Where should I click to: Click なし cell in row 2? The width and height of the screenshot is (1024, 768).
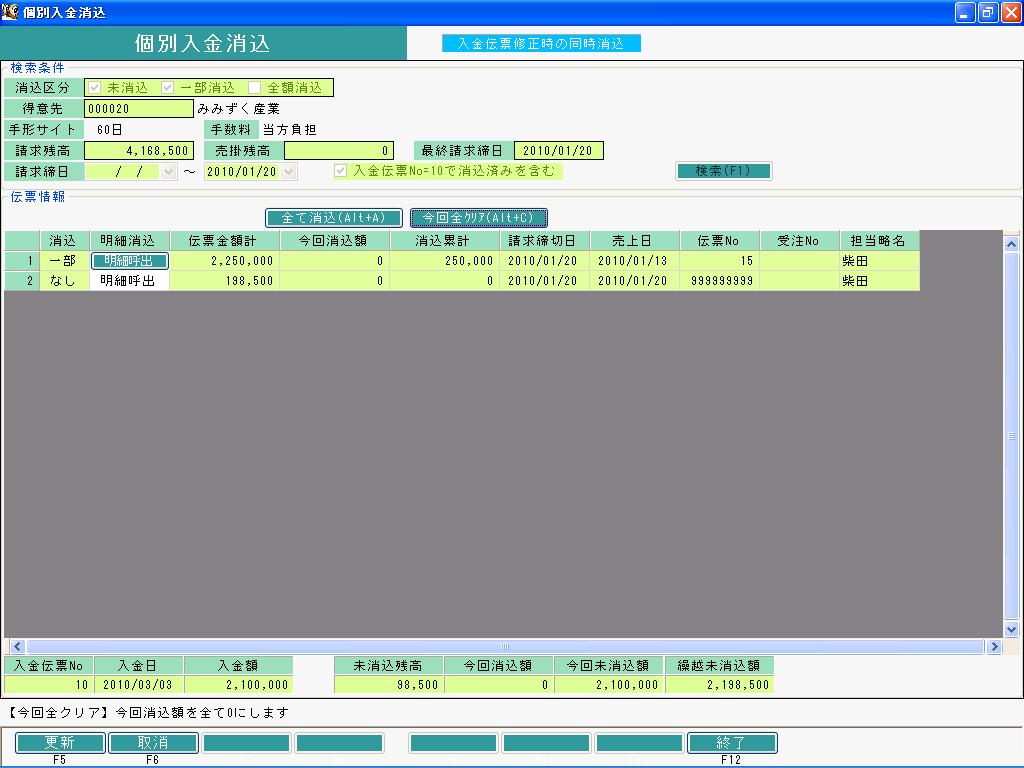coord(64,281)
